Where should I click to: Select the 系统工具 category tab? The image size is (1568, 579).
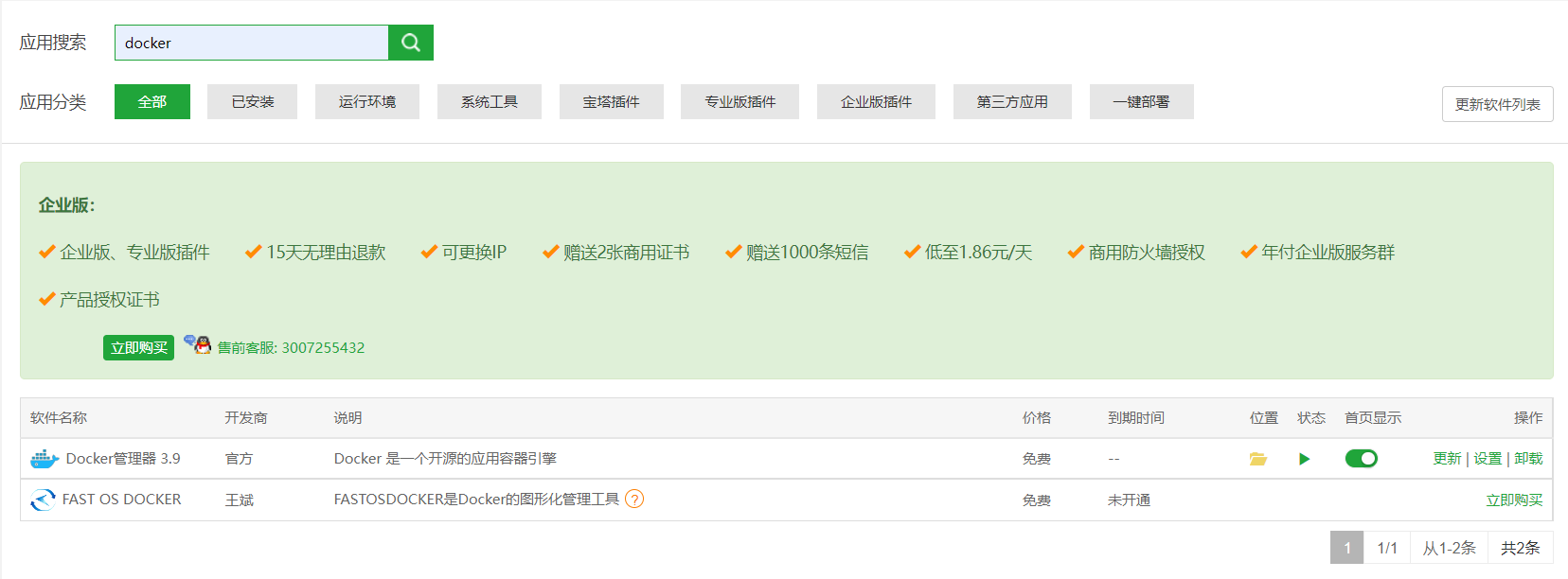(490, 101)
